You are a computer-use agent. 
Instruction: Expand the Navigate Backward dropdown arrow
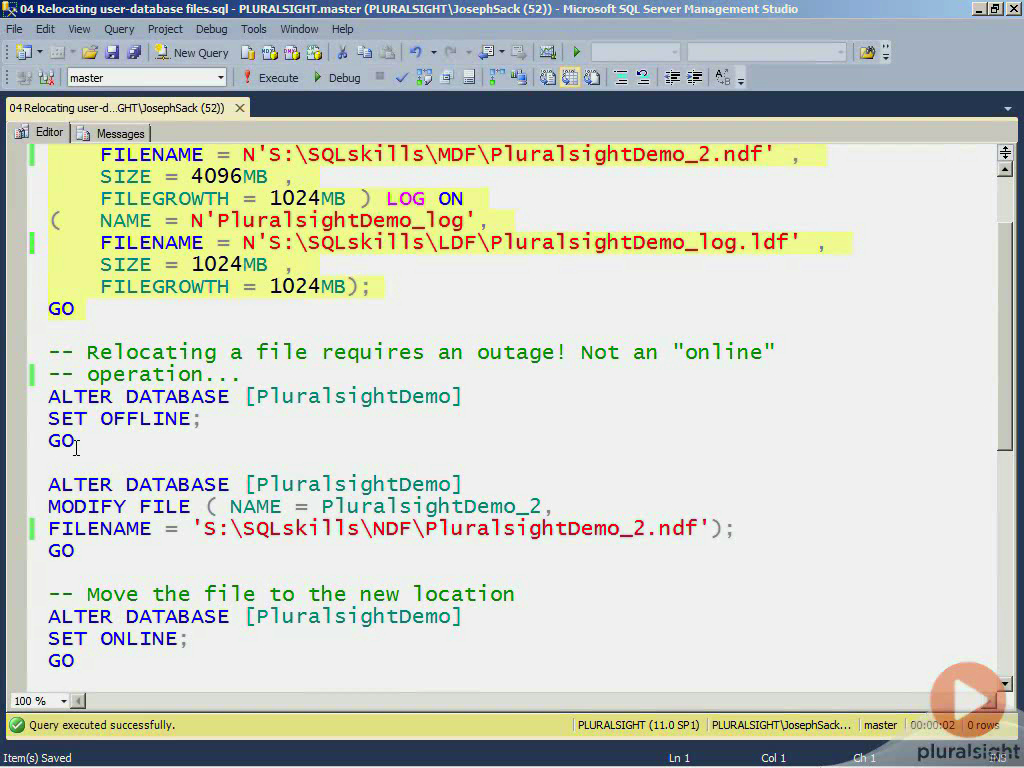[x=502, y=52]
